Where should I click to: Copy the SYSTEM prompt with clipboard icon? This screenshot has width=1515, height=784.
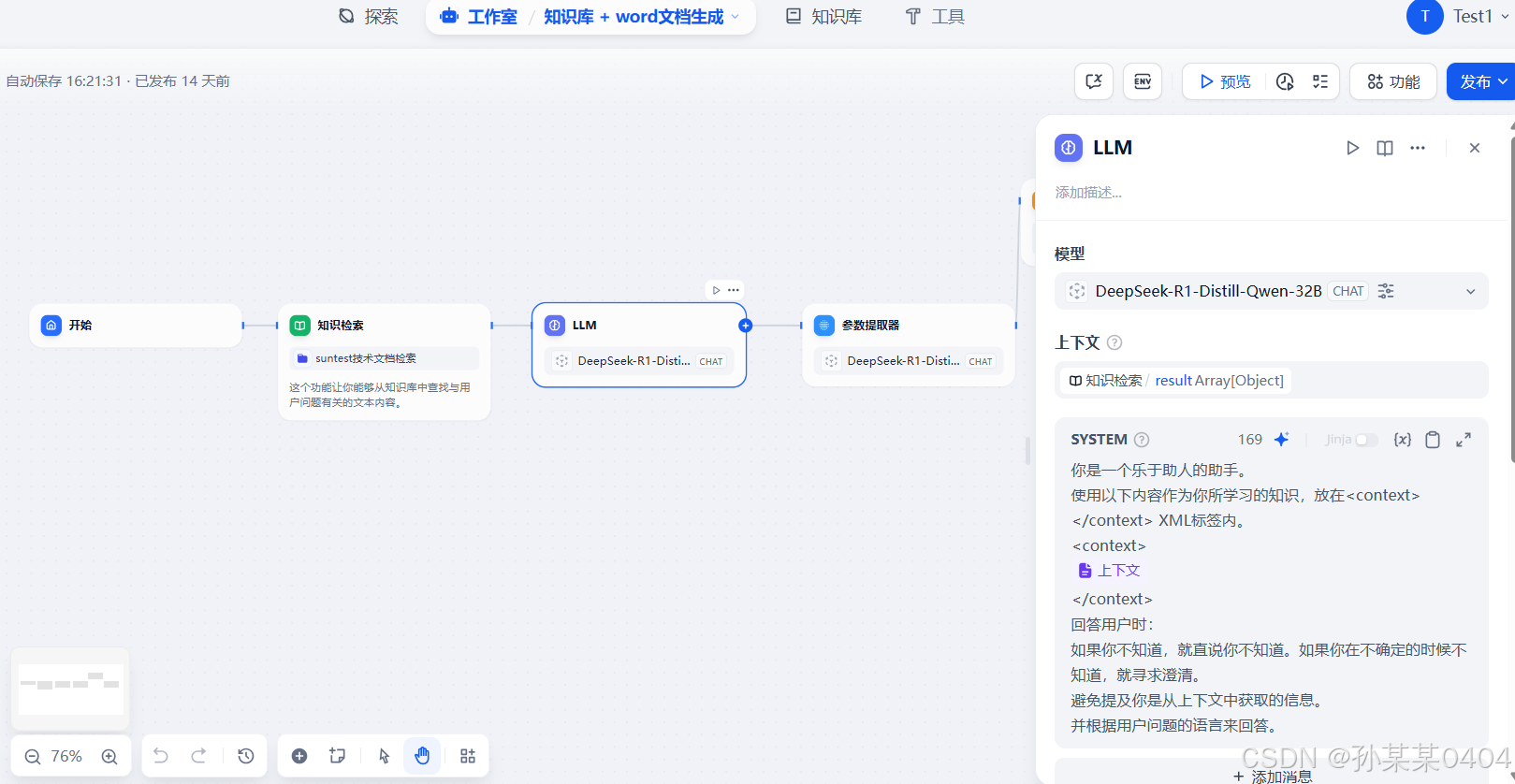(1433, 440)
